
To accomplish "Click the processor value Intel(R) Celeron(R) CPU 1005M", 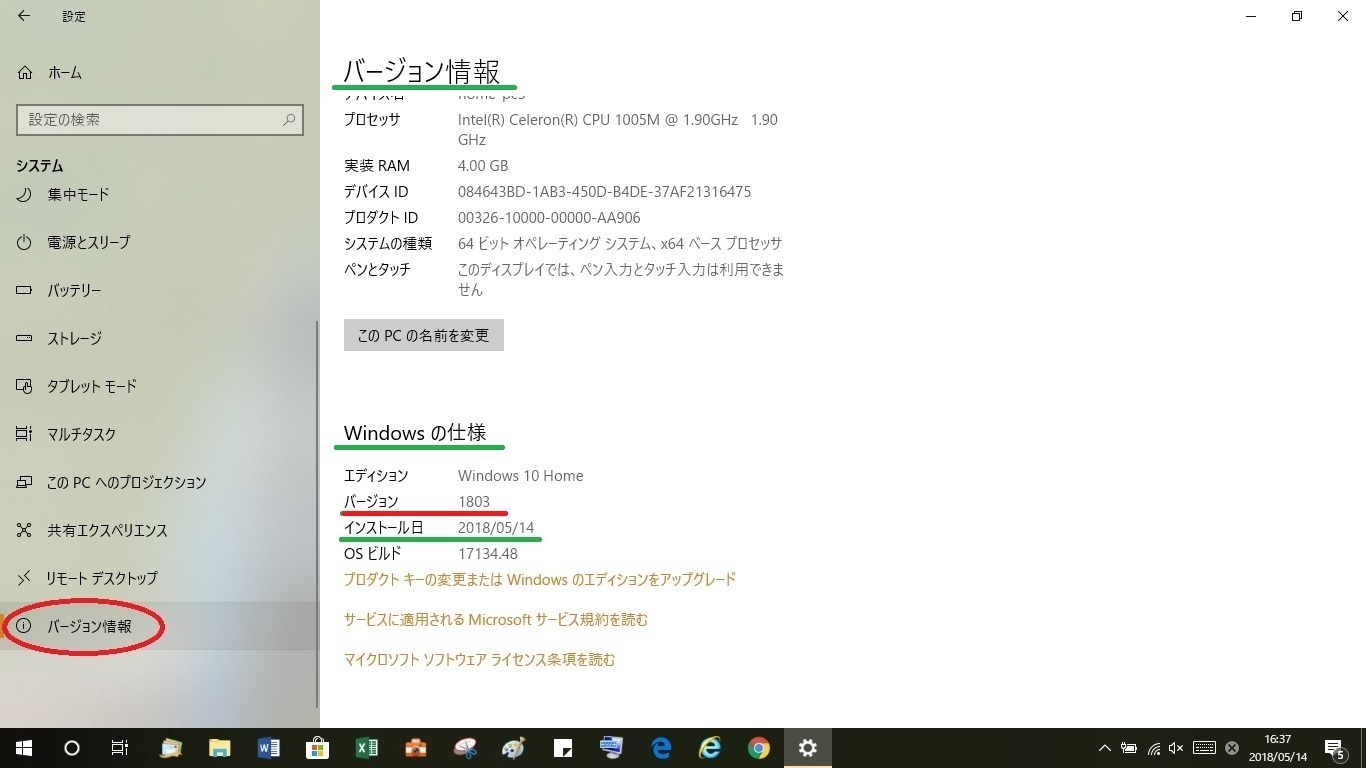I will (618, 129).
